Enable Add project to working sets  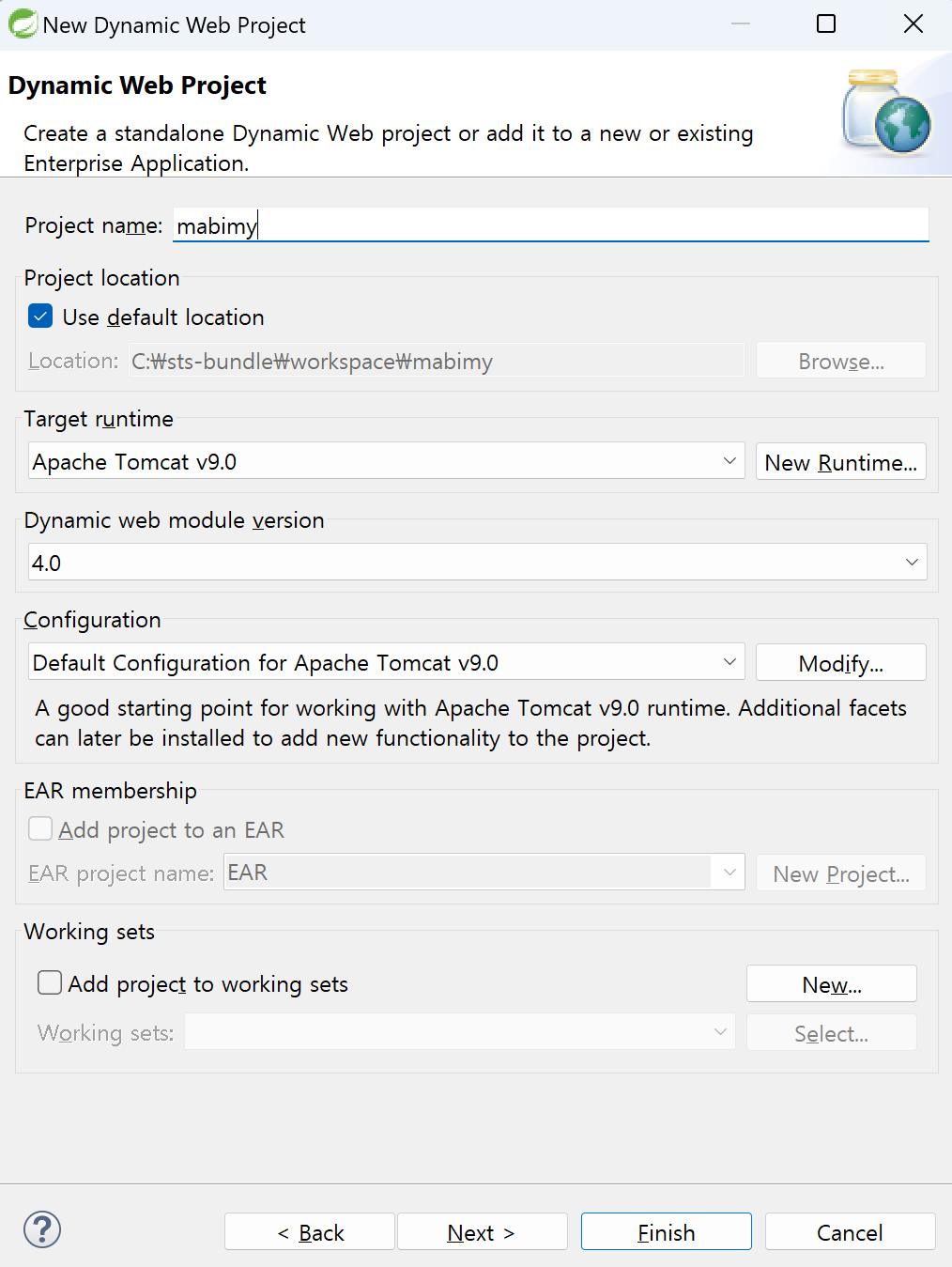[x=50, y=982]
